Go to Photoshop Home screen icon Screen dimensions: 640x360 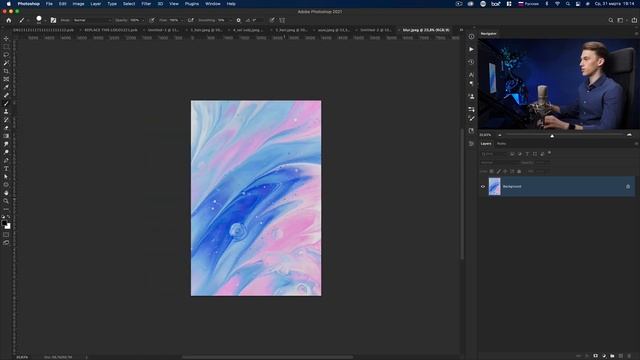pos(9,20)
